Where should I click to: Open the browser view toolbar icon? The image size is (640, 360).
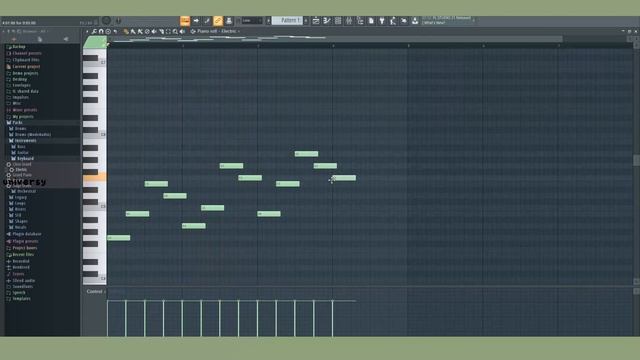[360, 20]
